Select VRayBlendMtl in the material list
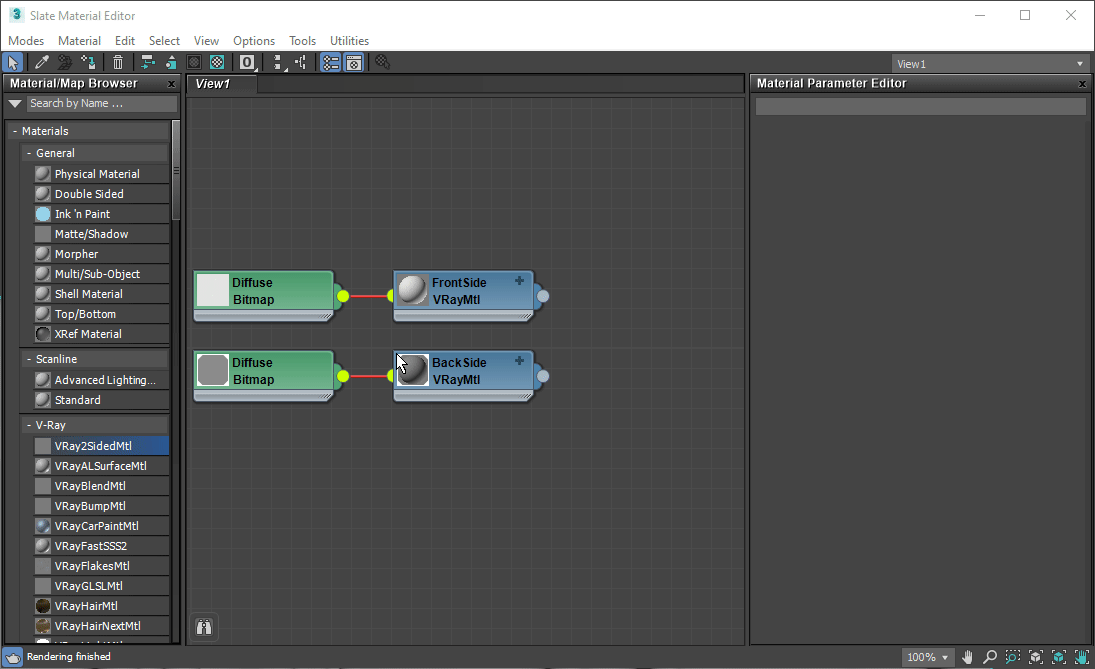The height and width of the screenshot is (669, 1095). click(90, 486)
